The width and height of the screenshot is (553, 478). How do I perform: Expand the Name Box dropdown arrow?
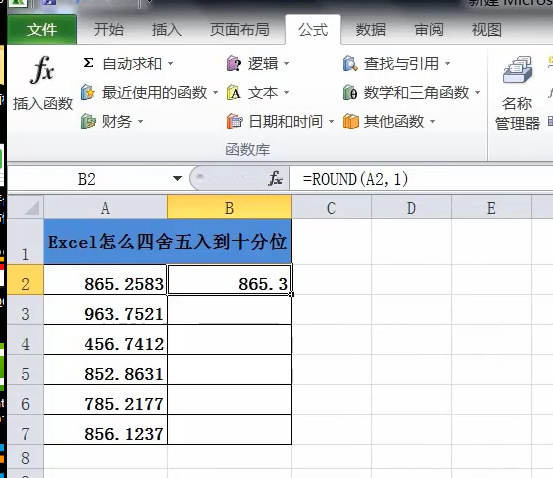[177, 179]
